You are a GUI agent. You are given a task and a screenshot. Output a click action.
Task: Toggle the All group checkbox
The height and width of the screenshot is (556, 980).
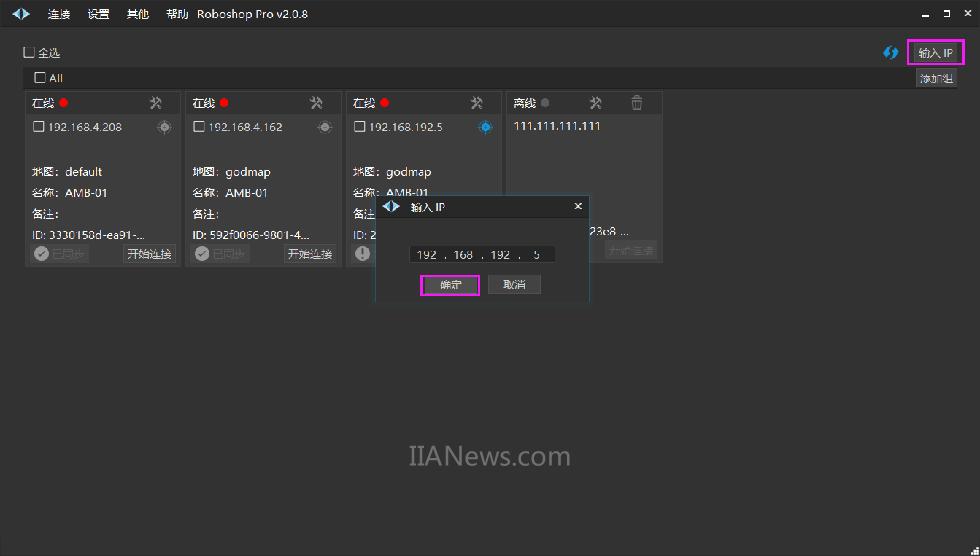coord(40,78)
